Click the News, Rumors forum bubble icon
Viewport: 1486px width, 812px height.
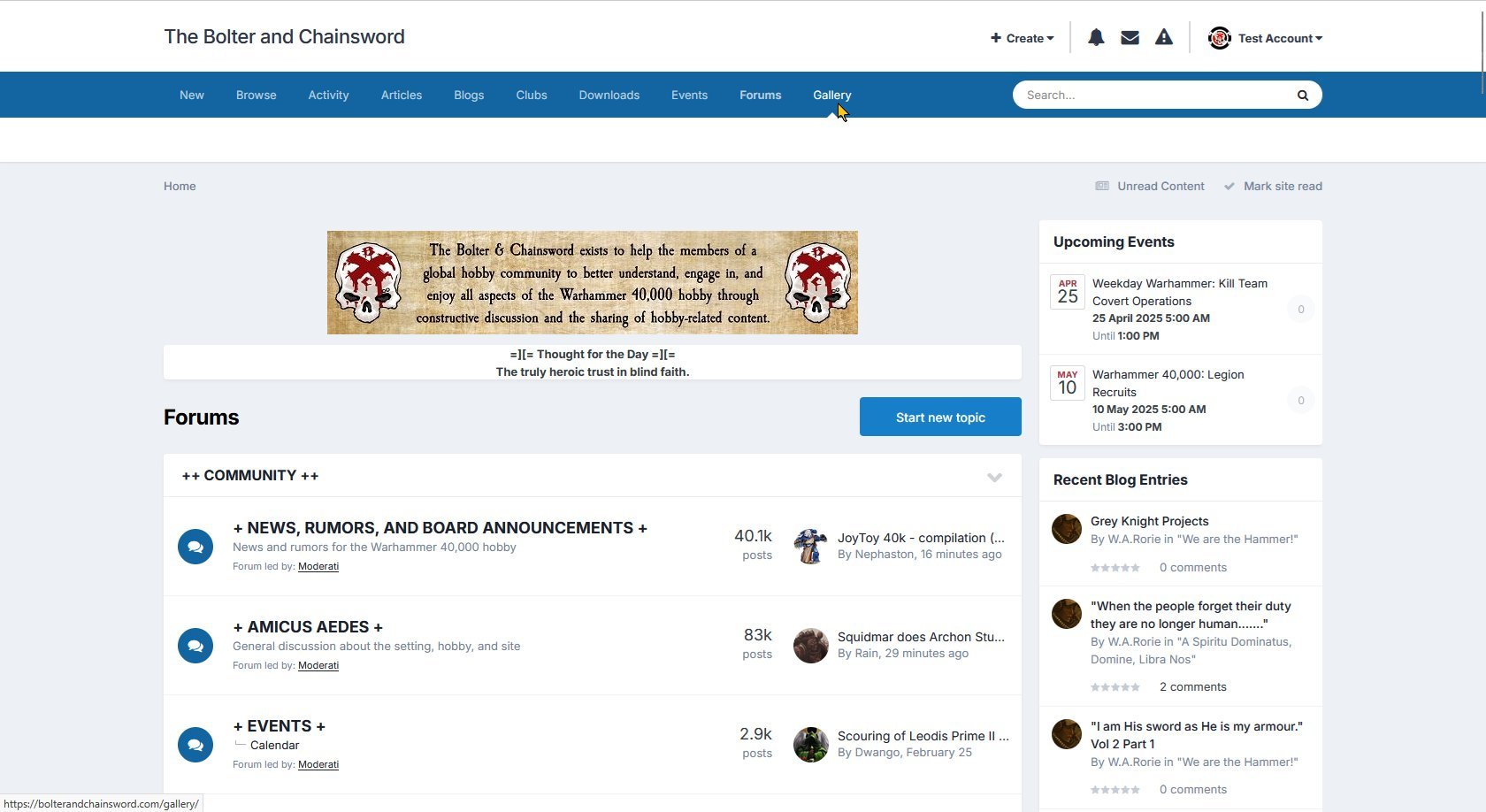[195, 547]
